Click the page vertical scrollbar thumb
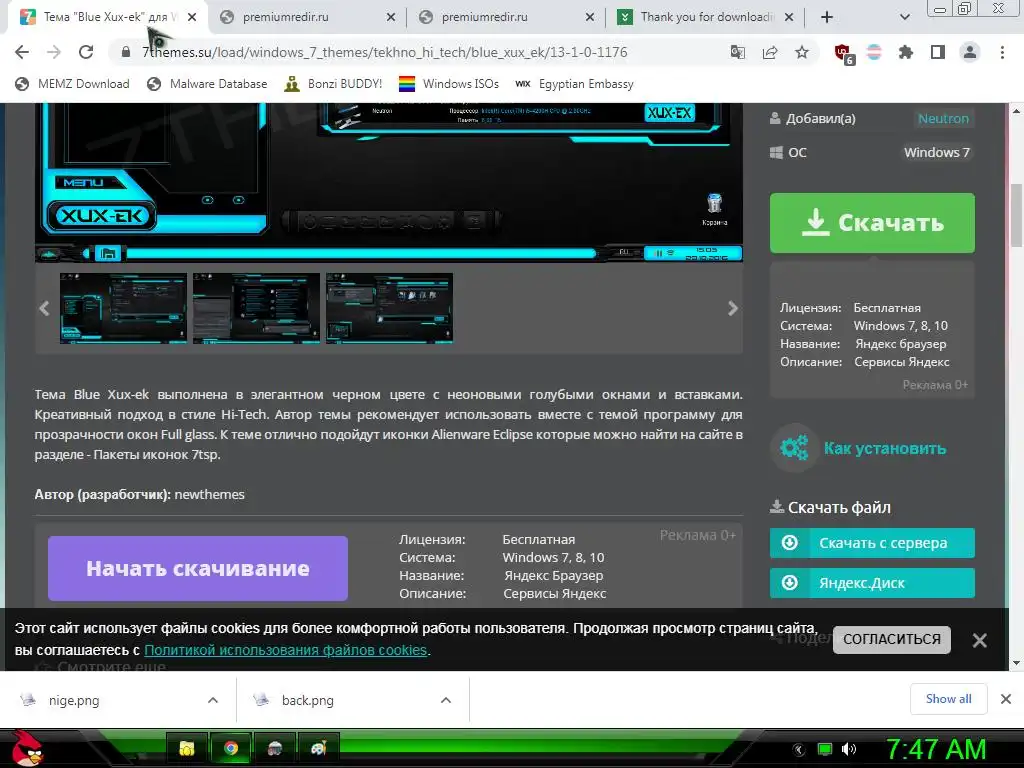 click(x=1016, y=216)
